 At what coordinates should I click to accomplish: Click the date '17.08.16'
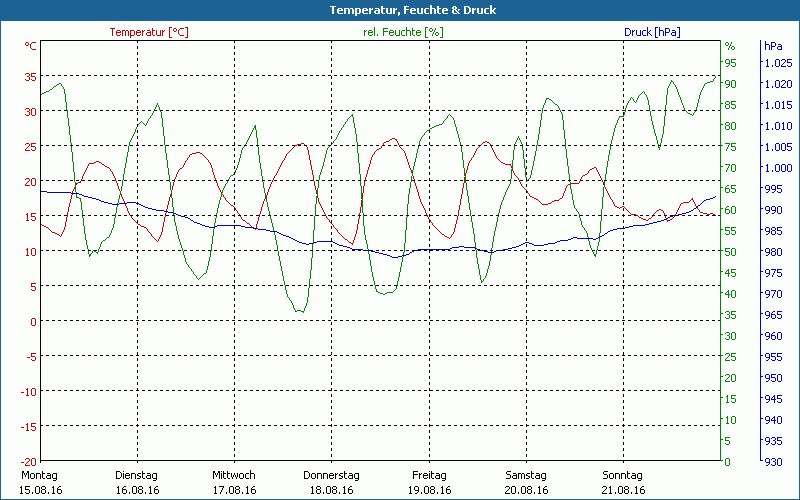(234, 490)
